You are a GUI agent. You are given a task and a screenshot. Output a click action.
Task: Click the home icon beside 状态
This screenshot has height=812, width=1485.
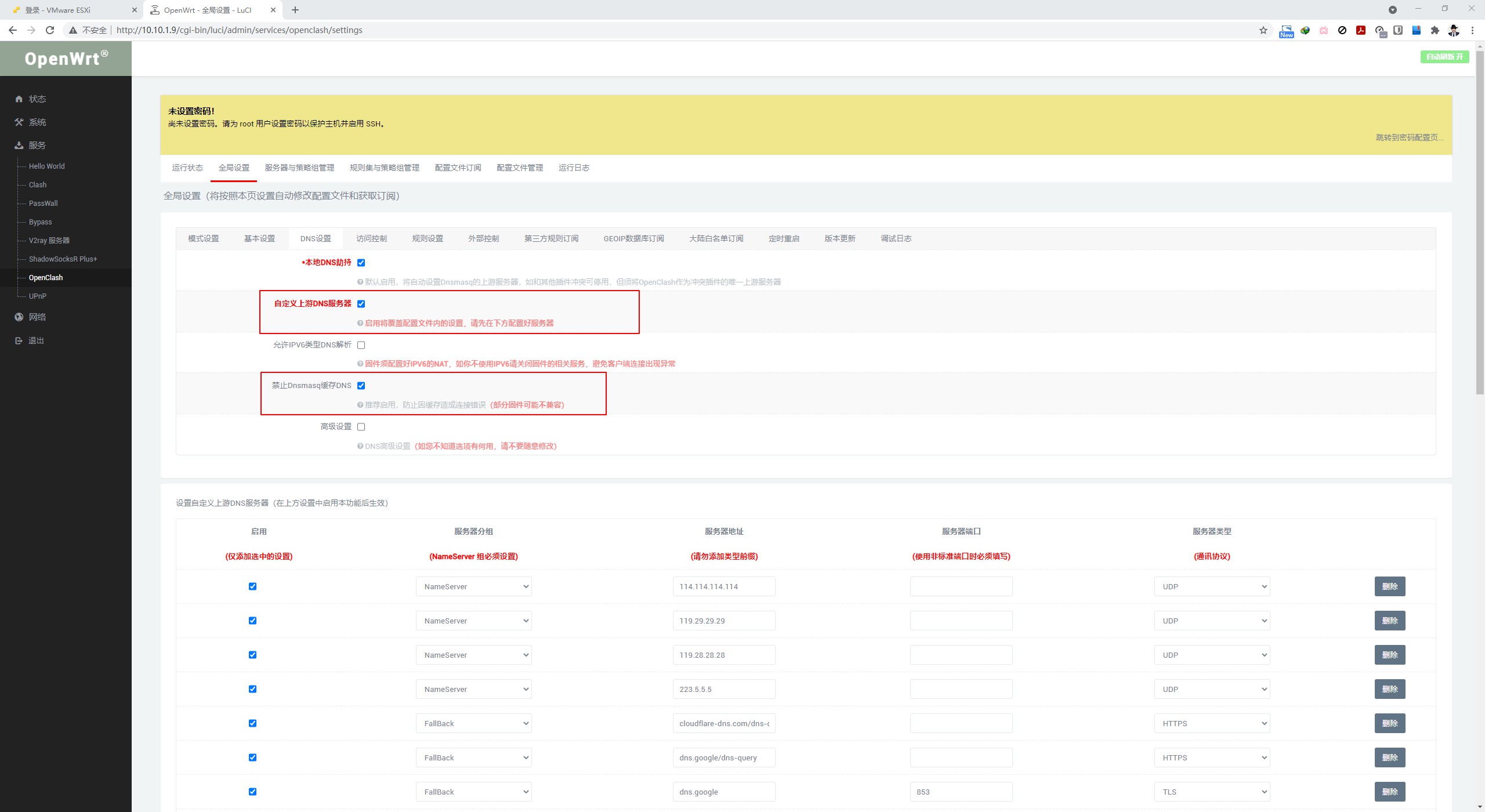[19, 99]
